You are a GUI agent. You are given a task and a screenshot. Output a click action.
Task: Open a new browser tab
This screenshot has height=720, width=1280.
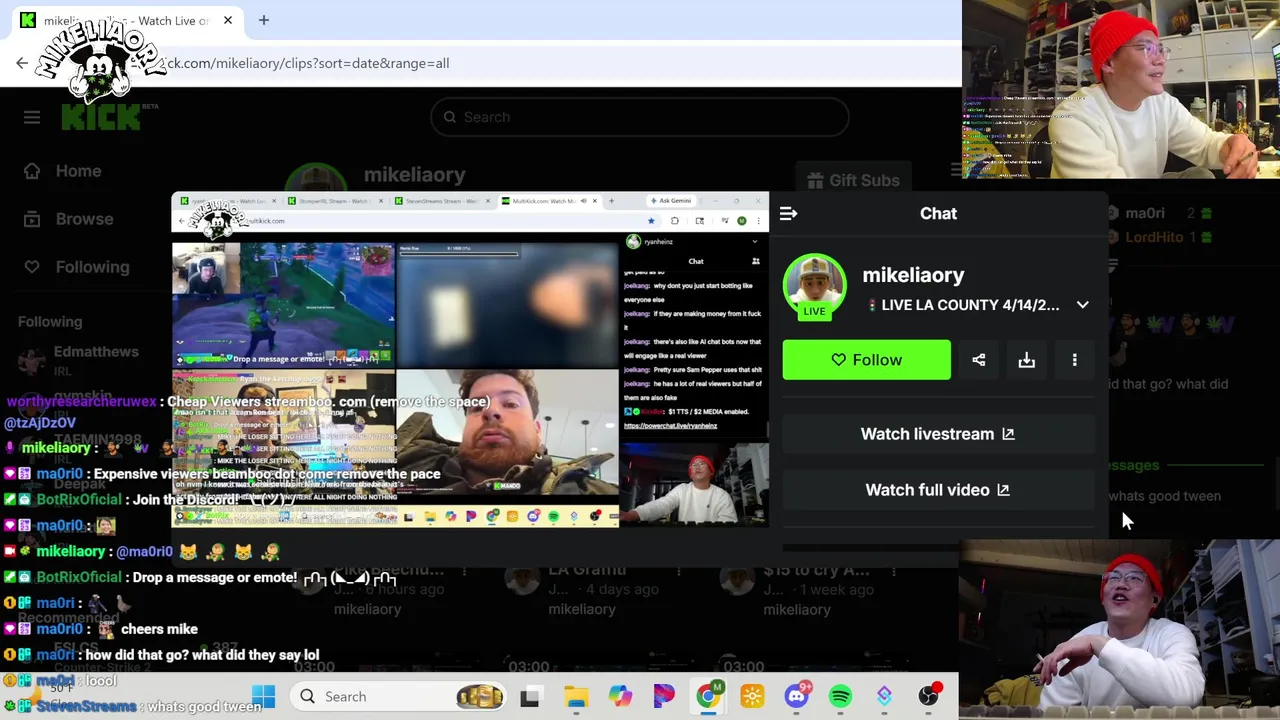point(264,20)
